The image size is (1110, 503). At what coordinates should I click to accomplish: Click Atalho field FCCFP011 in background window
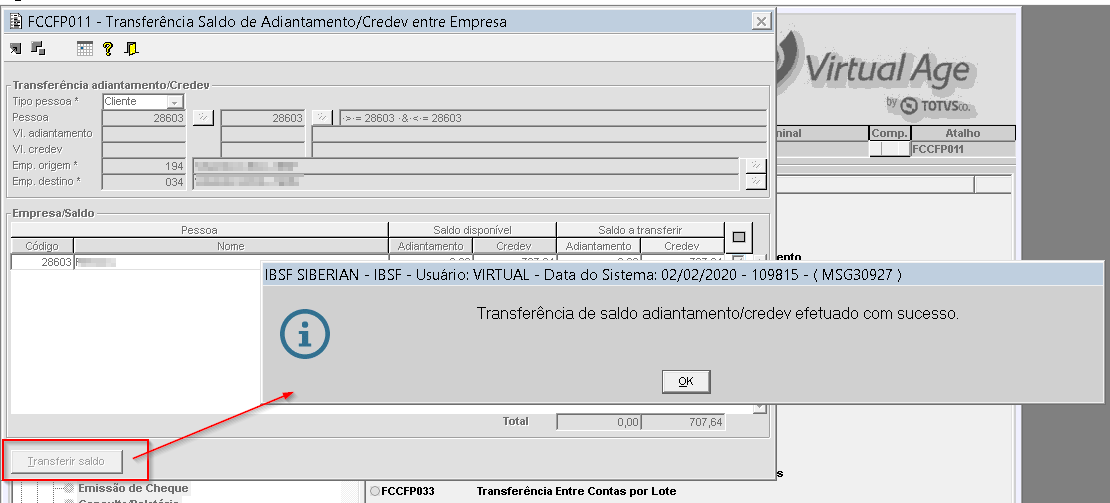[x=963, y=149]
